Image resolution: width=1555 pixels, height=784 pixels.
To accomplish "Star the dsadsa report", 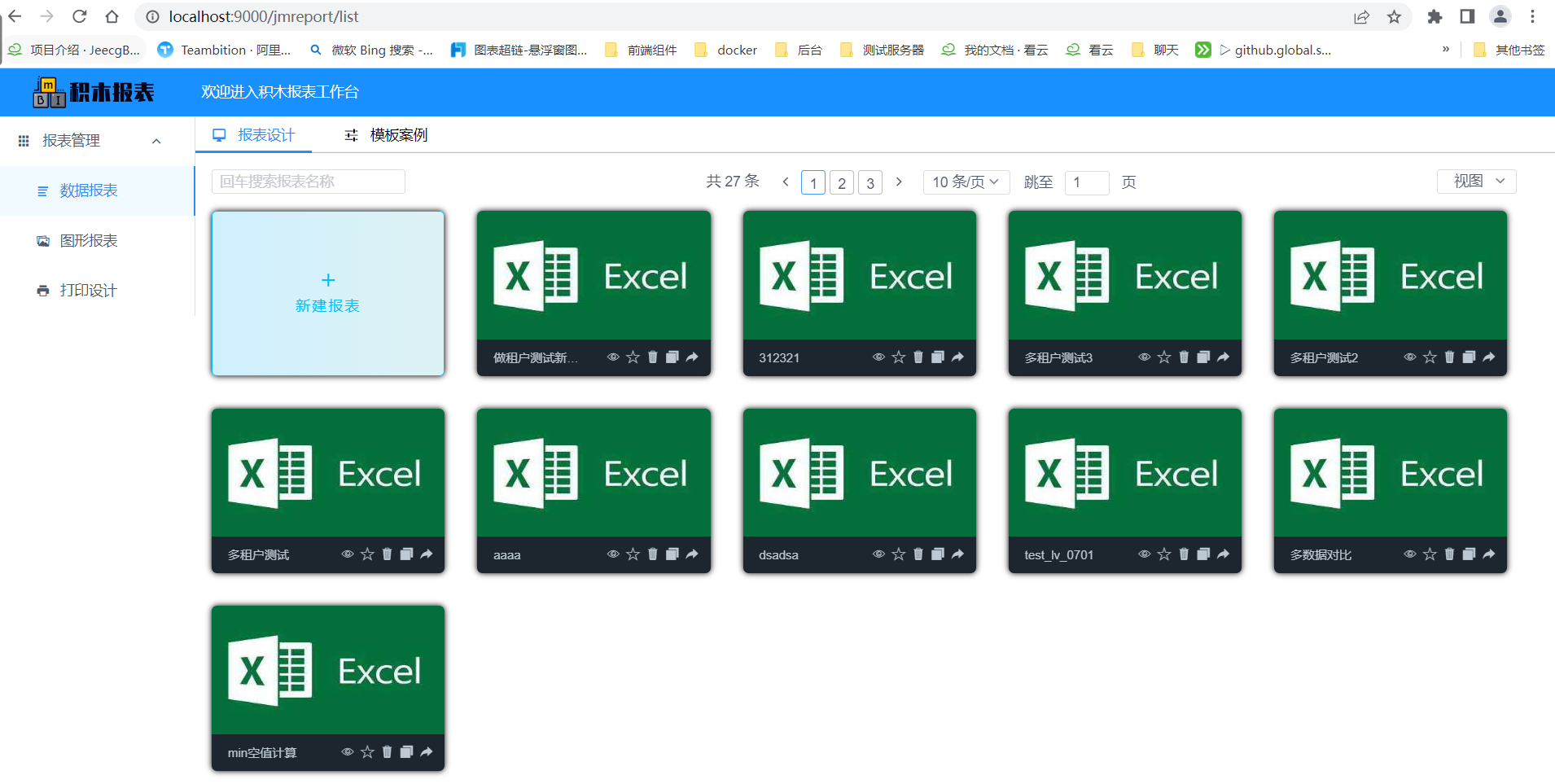I will point(898,554).
